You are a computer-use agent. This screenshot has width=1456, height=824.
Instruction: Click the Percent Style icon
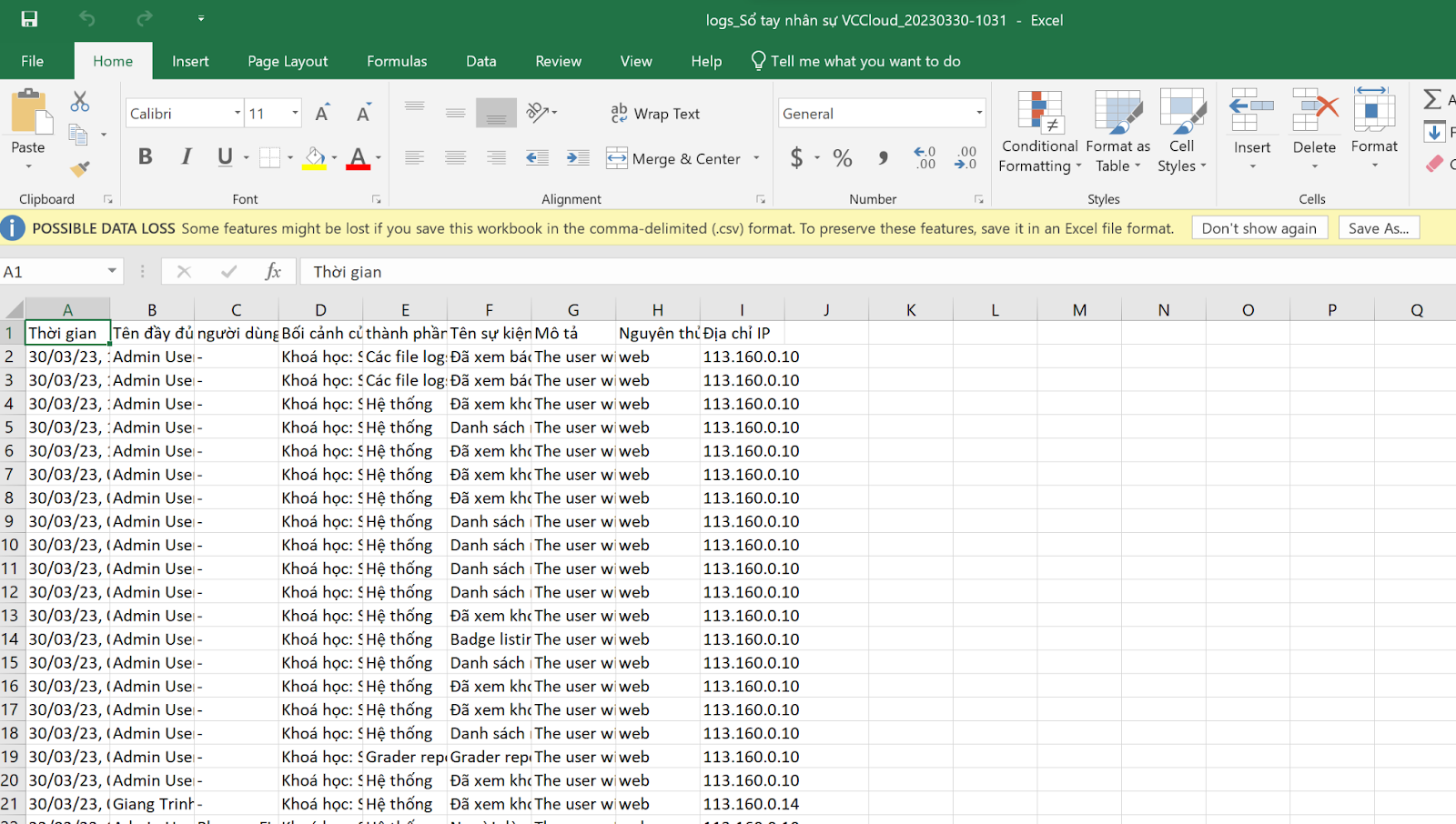pyautogui.click(x=843, y=158)
